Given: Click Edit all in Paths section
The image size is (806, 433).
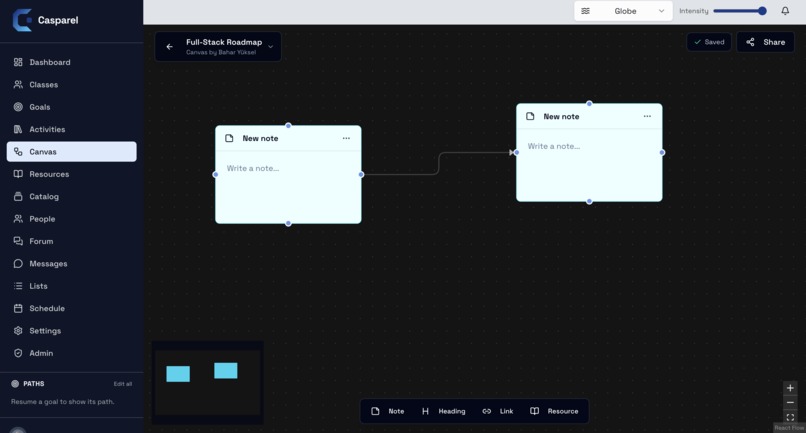Looking at the screenshot, I should tap(123, 384).
